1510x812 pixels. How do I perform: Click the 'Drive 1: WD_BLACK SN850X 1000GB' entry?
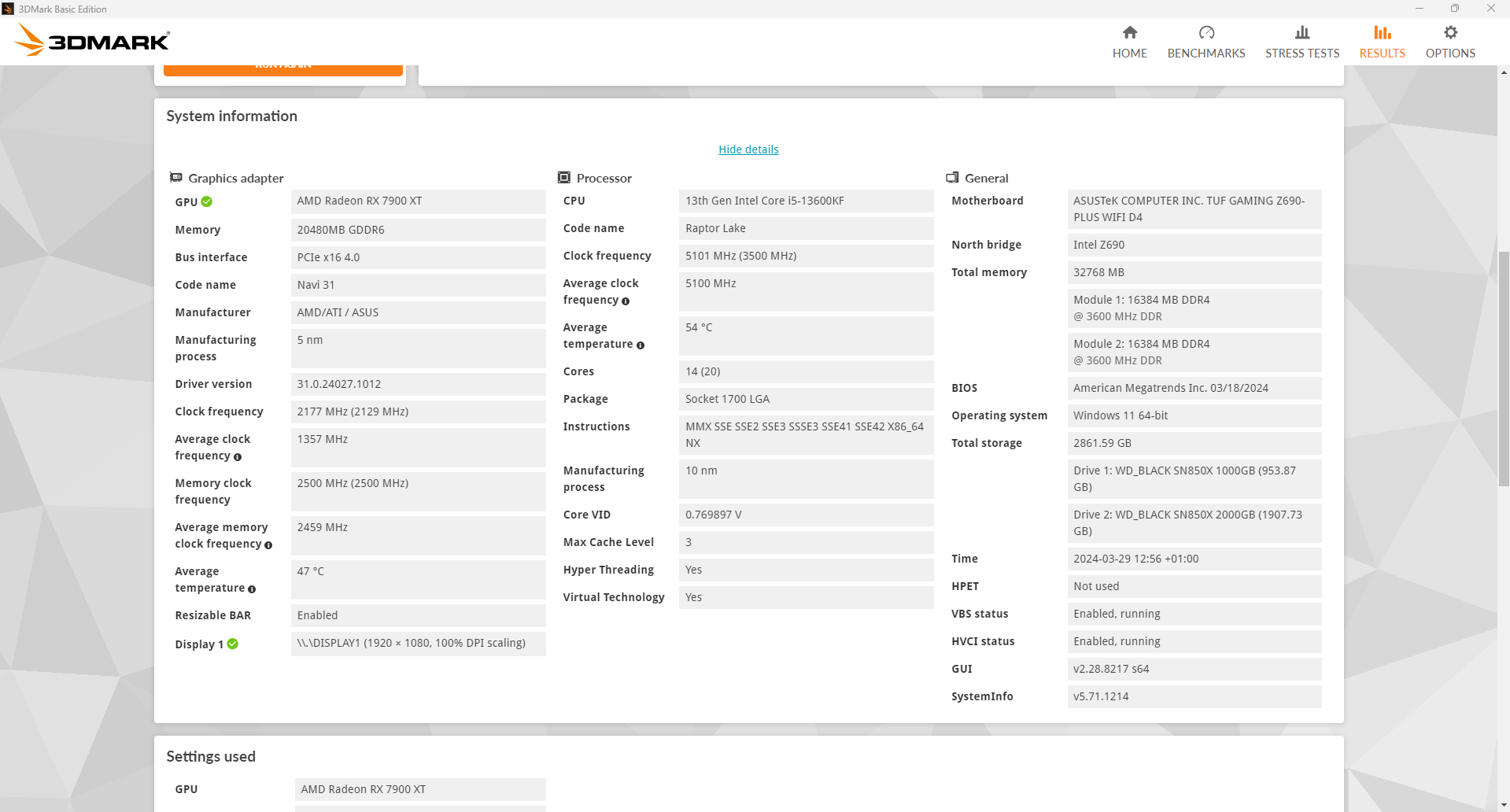(1194, 479)
